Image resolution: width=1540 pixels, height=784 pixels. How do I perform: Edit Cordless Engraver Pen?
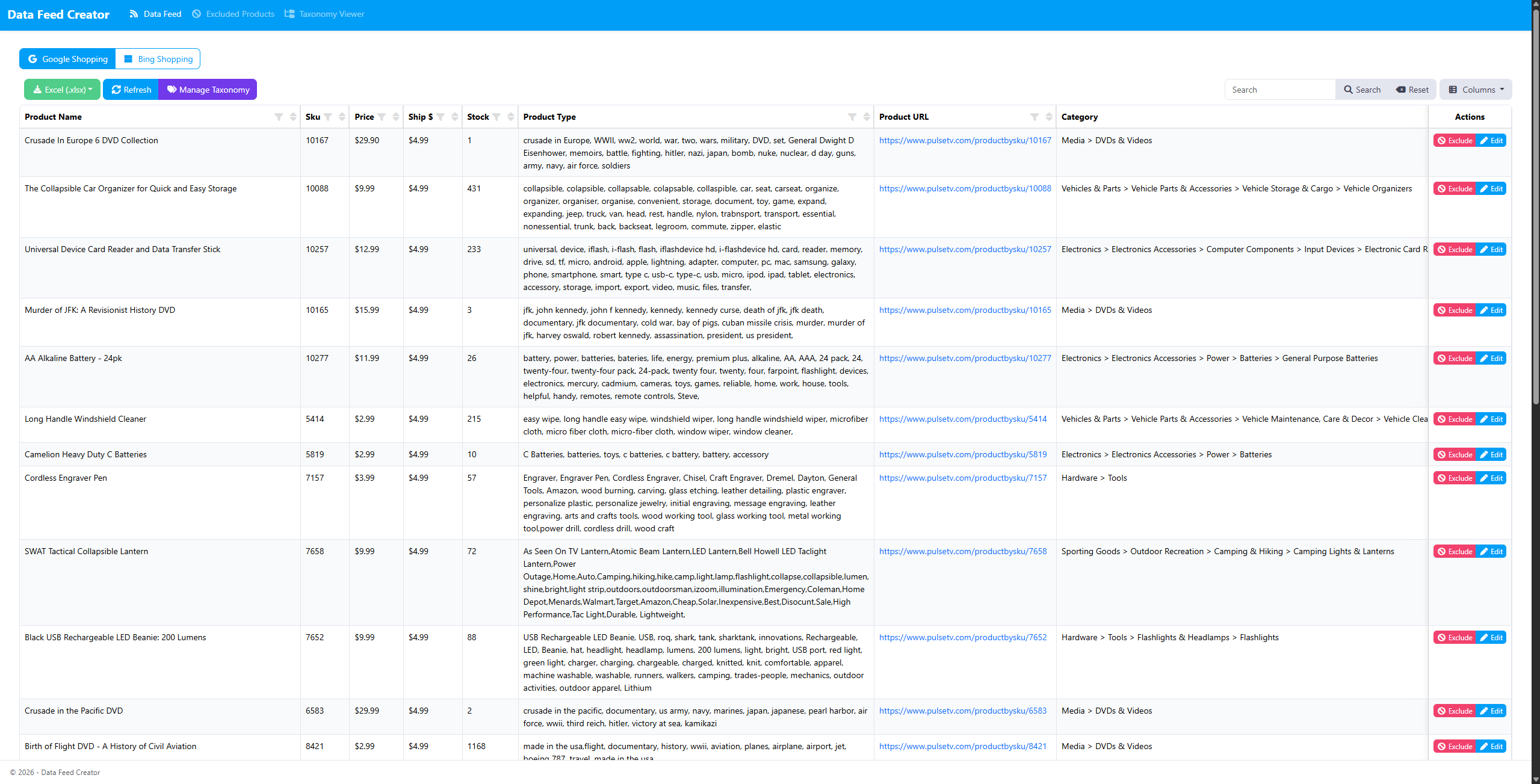1491,478
